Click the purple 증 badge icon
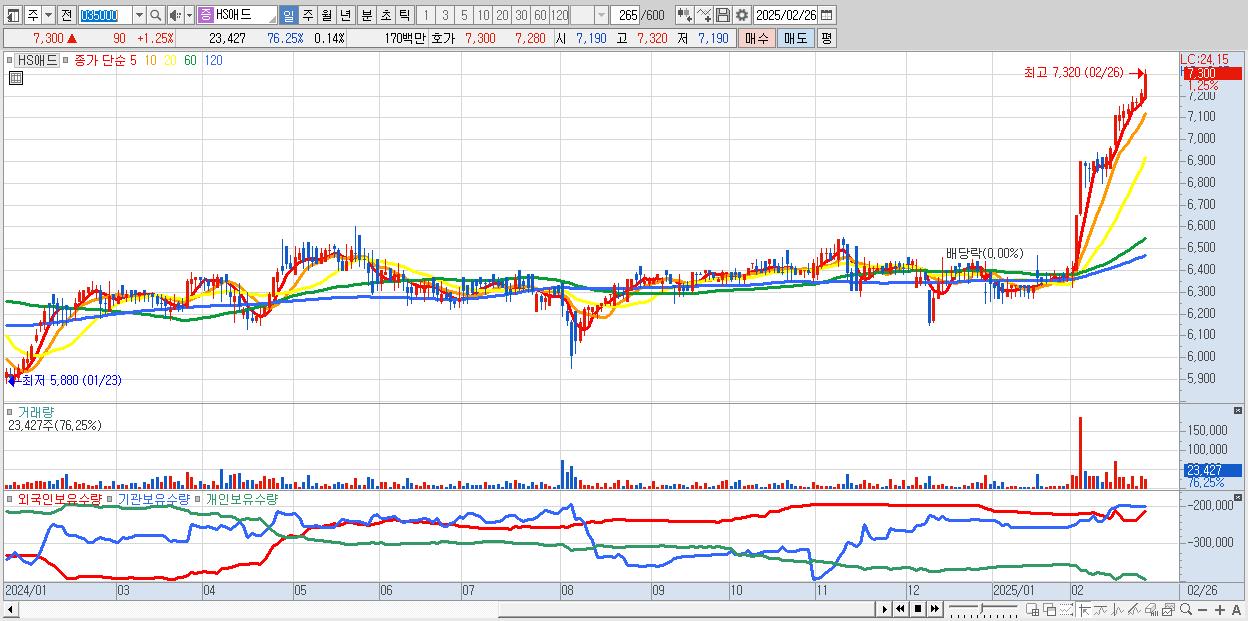The image size is (1248, 621). tap(205, 15)
